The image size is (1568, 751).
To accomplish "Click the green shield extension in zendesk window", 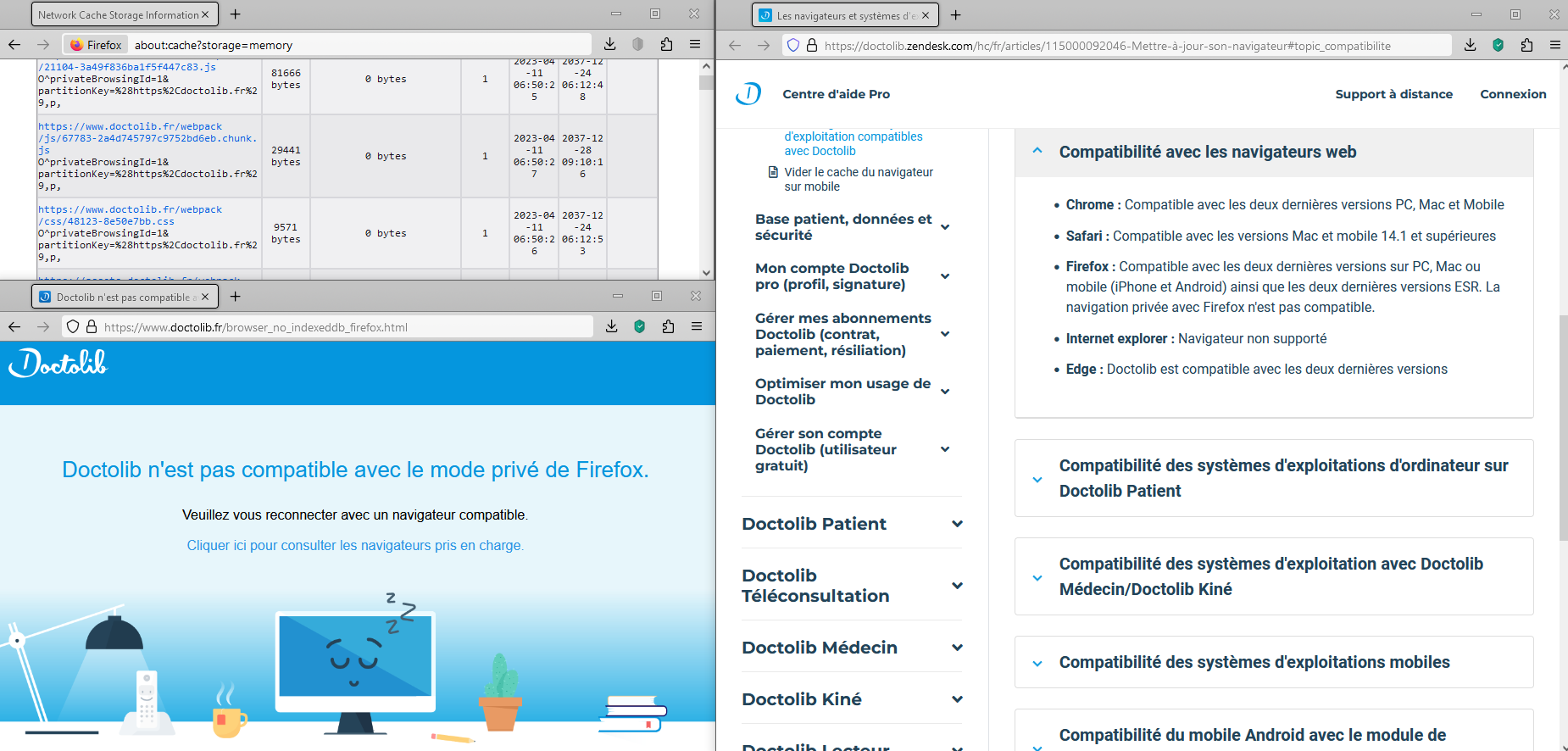I will [1498, 46].
